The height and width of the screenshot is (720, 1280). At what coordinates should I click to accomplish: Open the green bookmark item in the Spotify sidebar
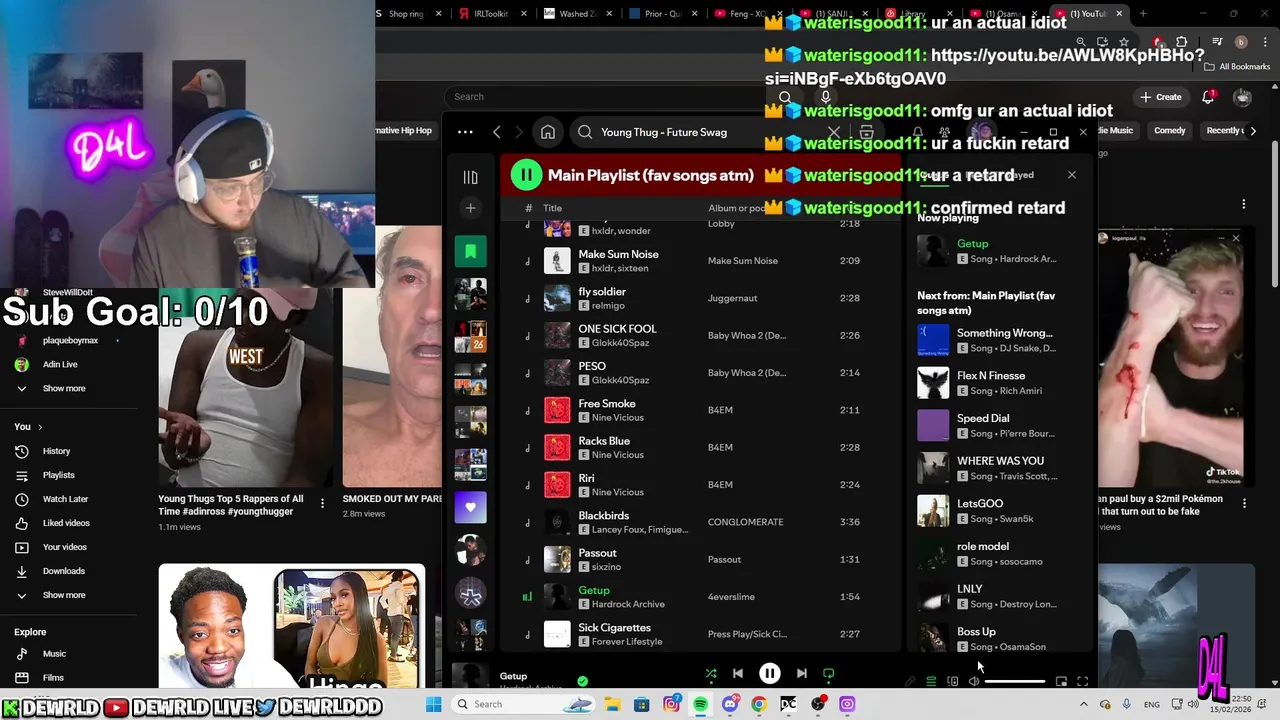470,251
